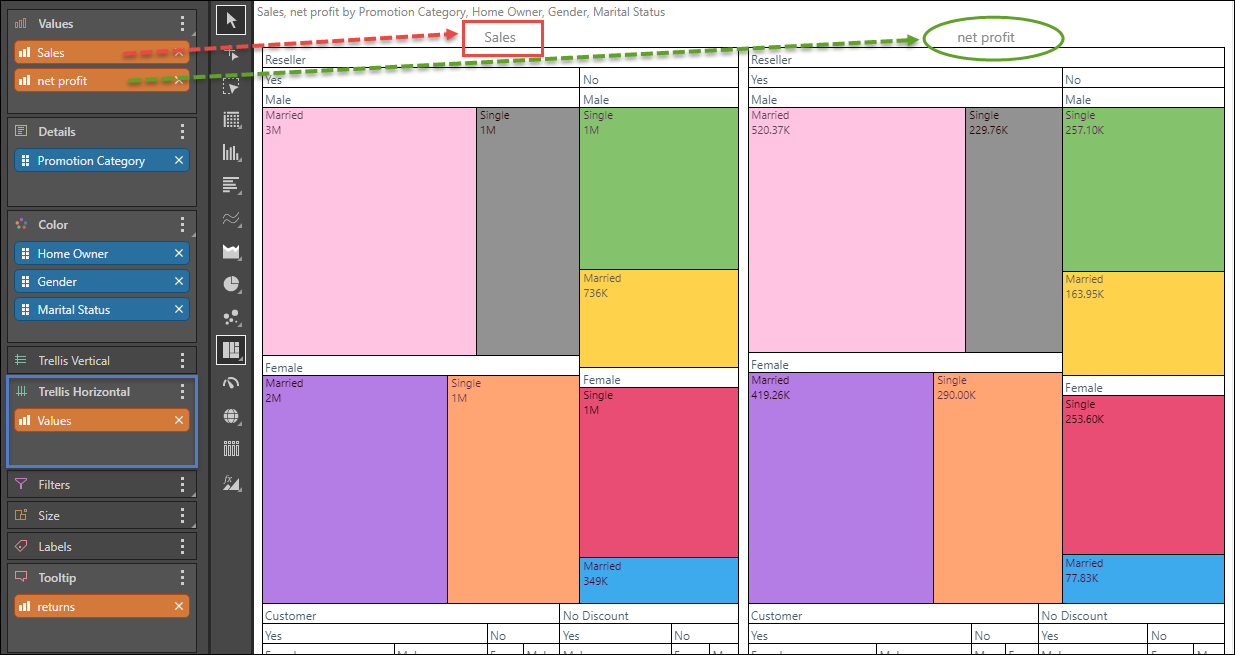Choose the column chart visualization icon
1235x655 pixels.
232,153
